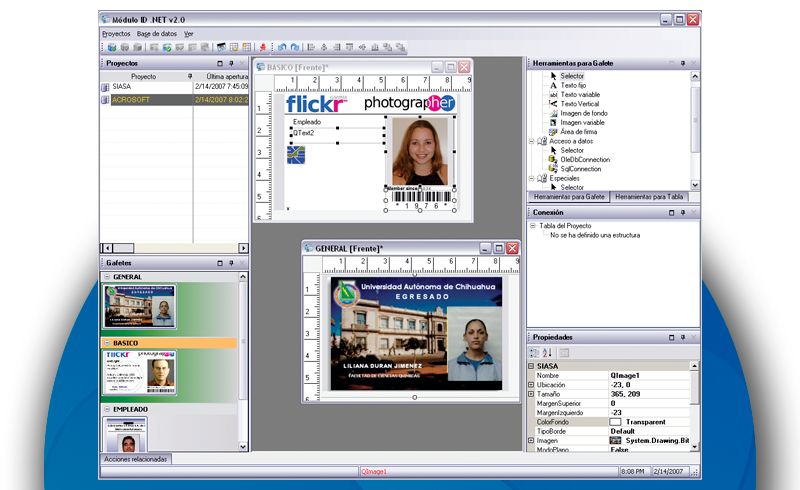Image resolution: width=800 pixels, height=490 pixels.
Task: Click the flickr logo in BASICO window
Action: click(x=316, y=104)
